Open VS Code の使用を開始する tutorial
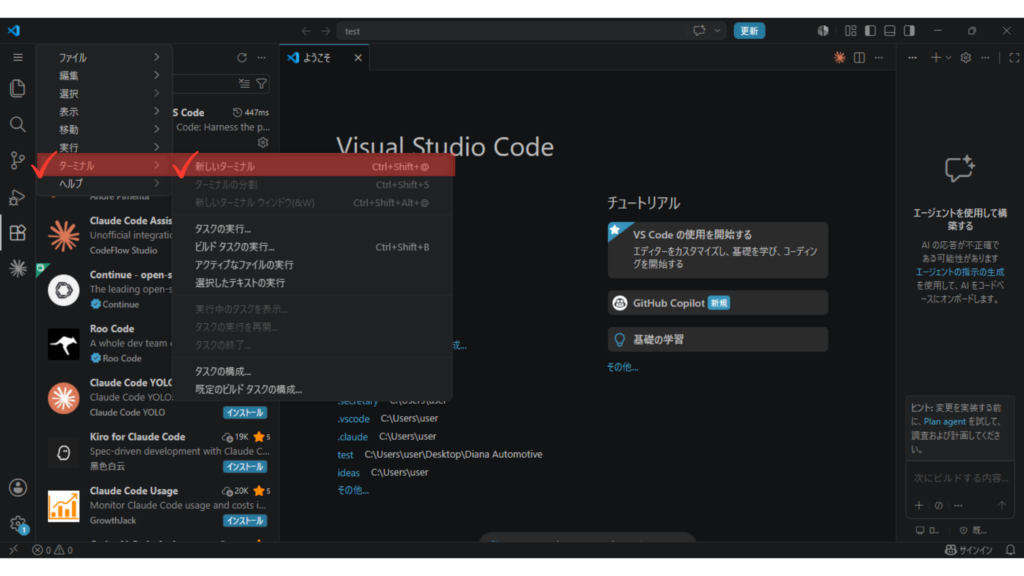This screenshot has width=1024, height=576. pos(718,249)
